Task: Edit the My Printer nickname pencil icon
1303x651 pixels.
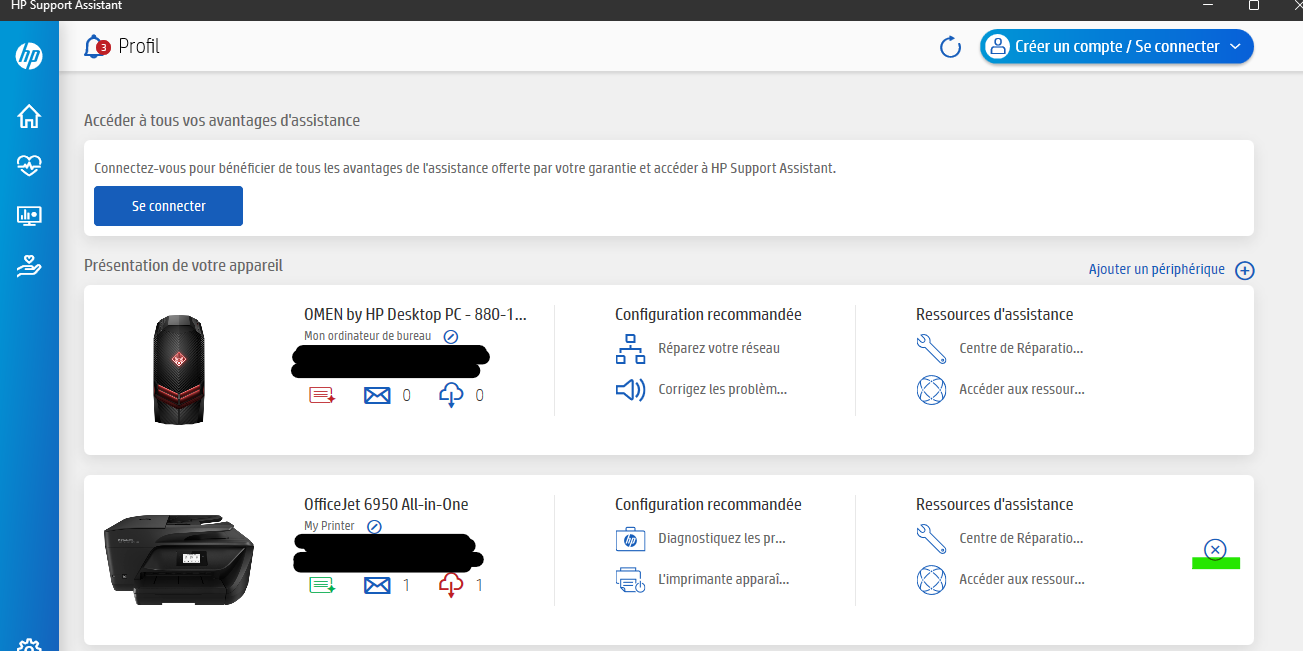Action: pyautogui.click(x=374, y=526)
